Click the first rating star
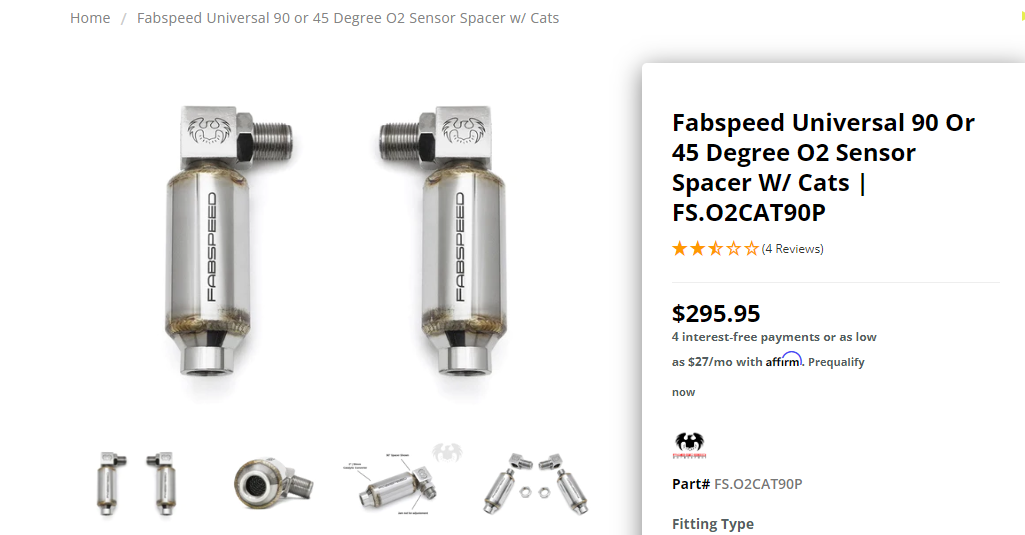1025x535 pixels. coord(680,249)
